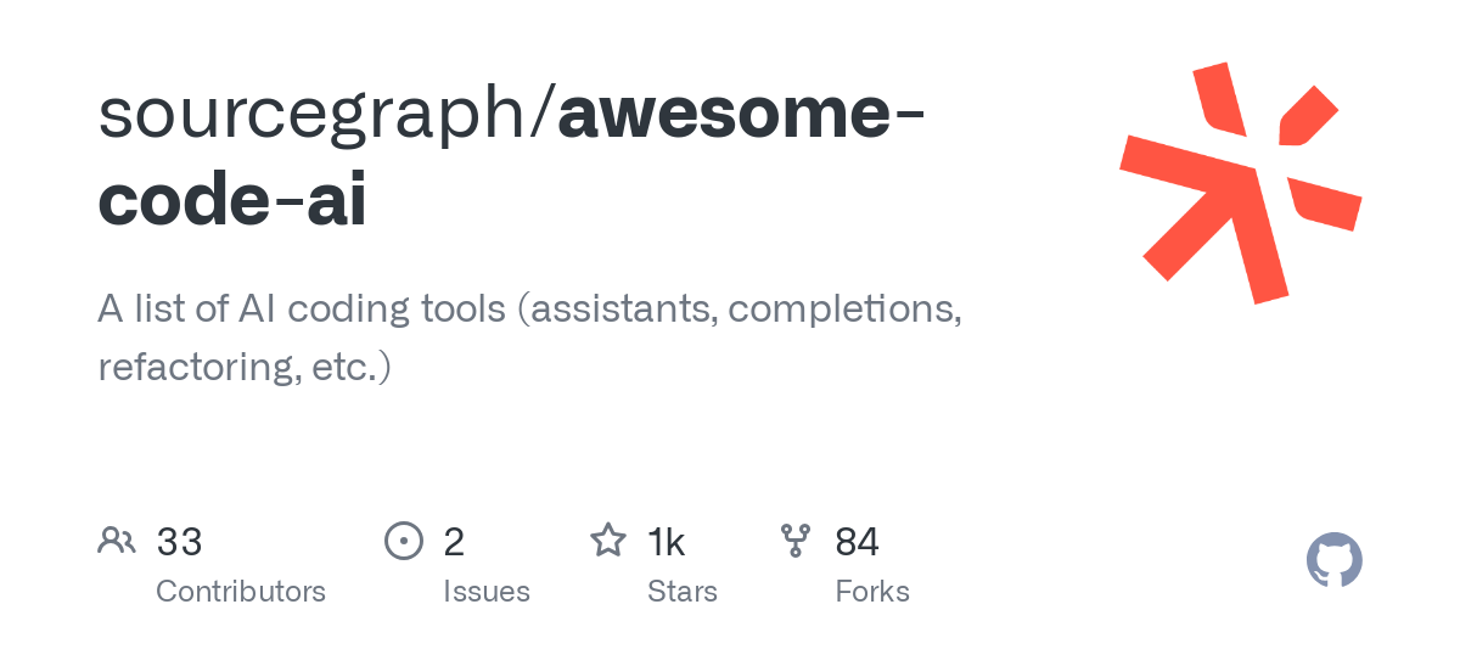Open the Issues label

click(486, 591)
